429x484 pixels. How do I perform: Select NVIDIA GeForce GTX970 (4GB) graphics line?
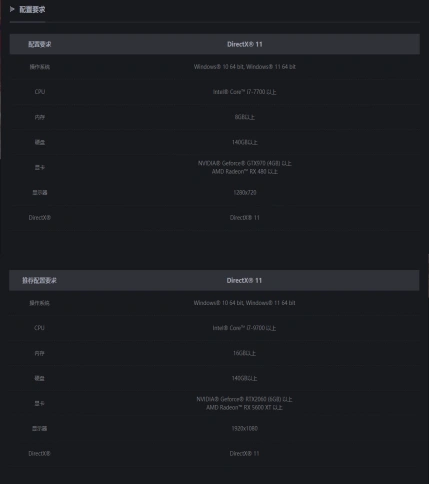(245, 163)
